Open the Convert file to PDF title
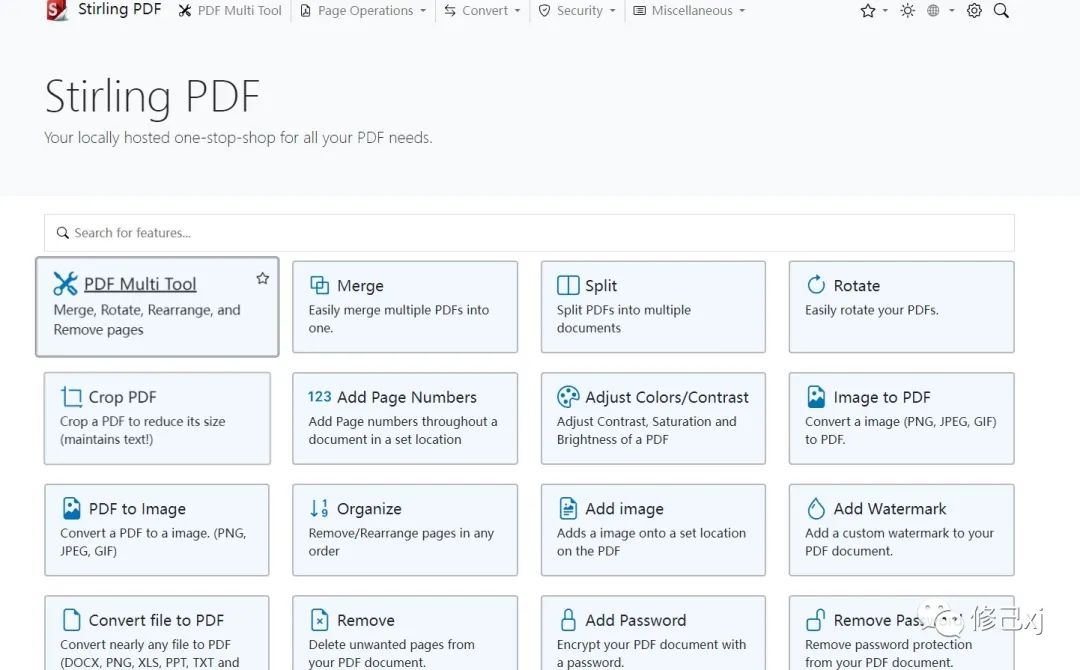This screenshot has height=670, width=1080. pos(156,620)
